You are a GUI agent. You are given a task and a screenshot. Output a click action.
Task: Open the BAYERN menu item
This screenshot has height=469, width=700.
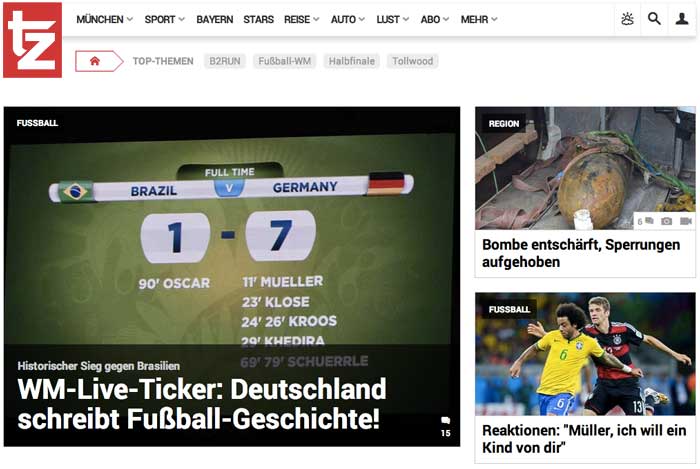[215, 20]
